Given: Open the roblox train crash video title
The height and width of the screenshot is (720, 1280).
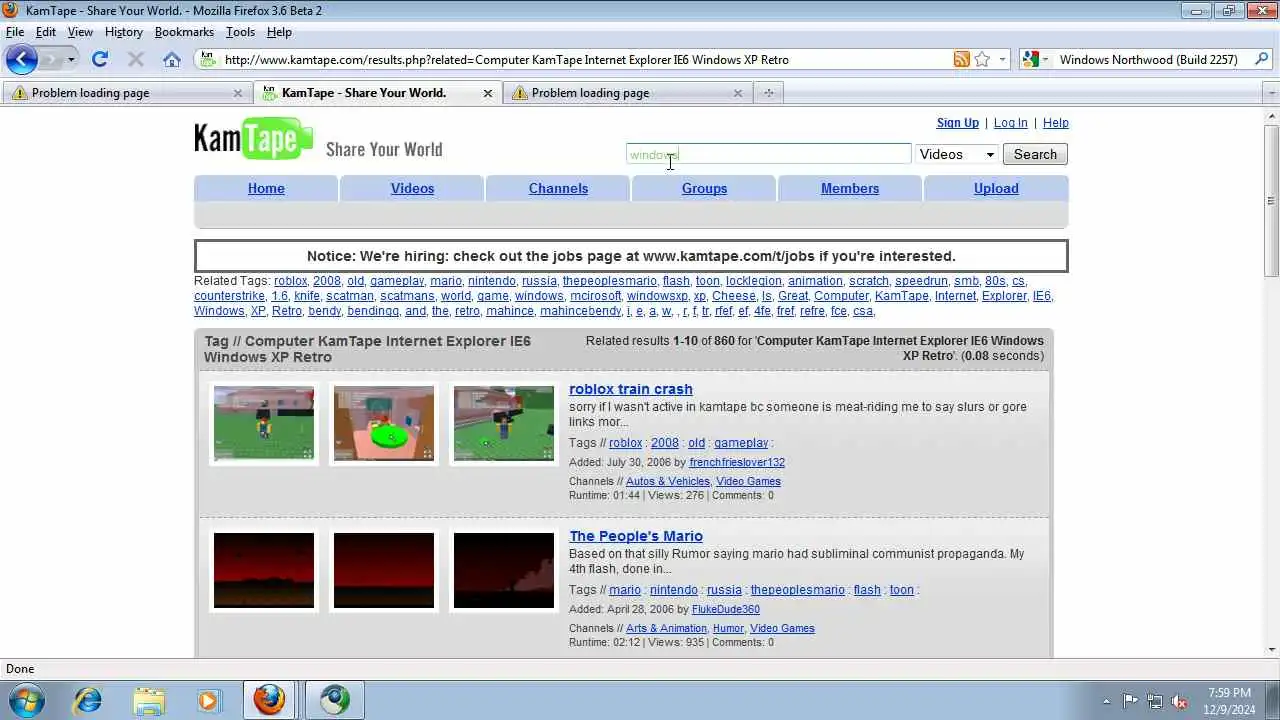Looking at the screenshot, I should coord(631,389).
